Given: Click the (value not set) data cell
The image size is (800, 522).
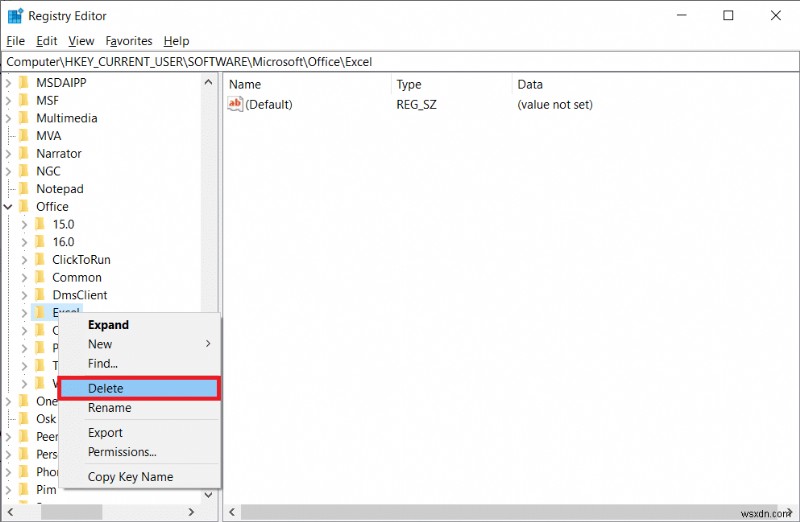Looking at the screenshot, I should [x=555, y=105].
